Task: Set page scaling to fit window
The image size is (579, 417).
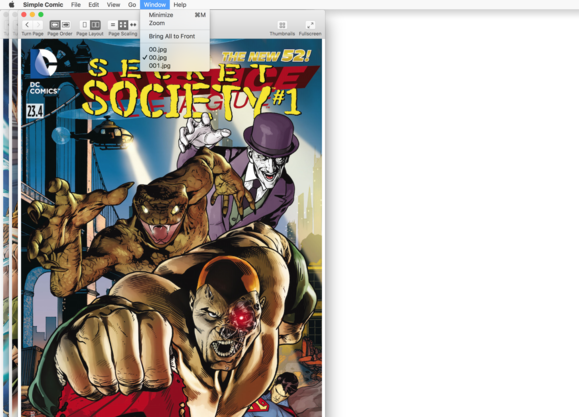Action: tap(123, 25)
